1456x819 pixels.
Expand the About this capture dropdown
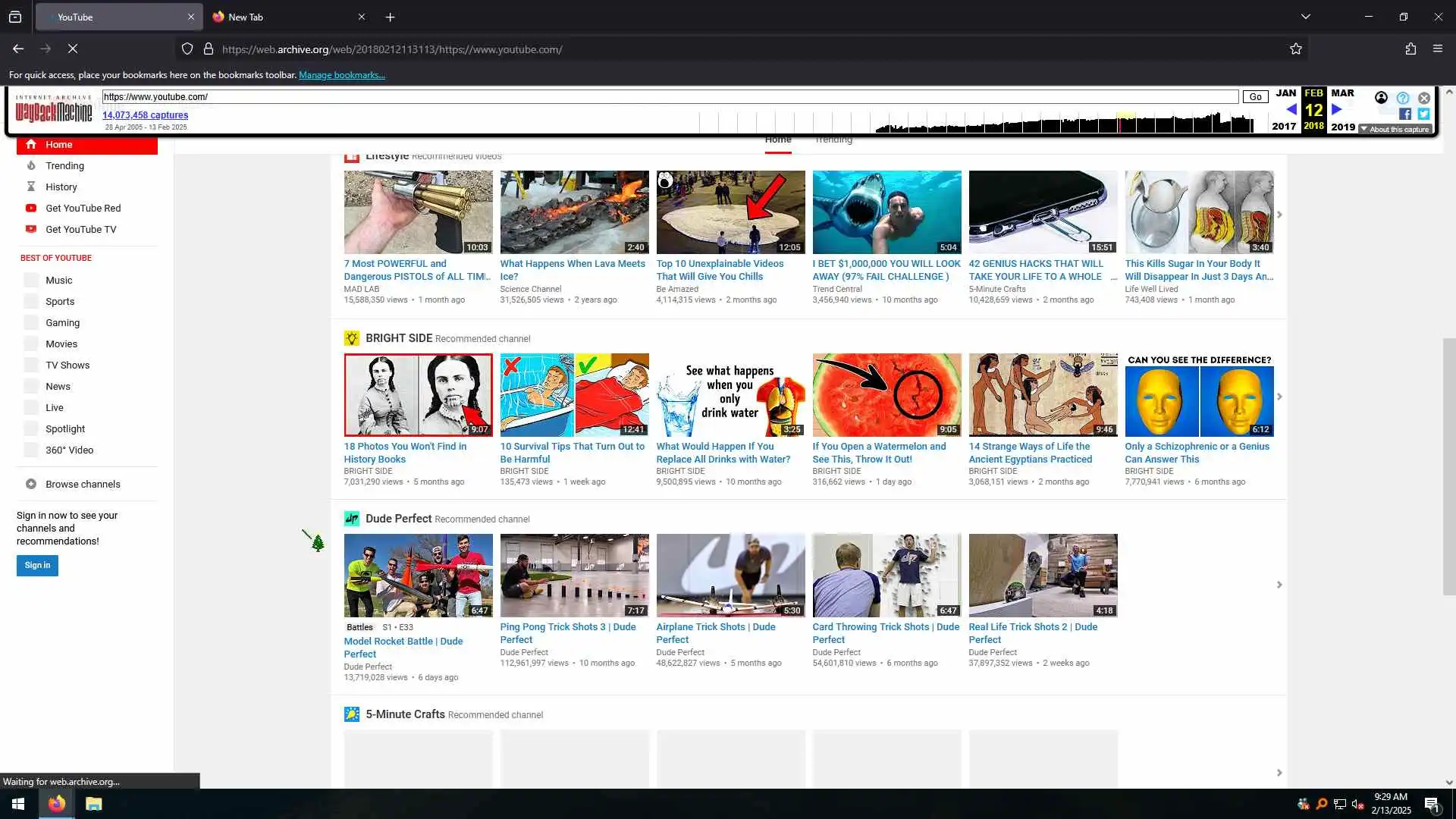1395,129
